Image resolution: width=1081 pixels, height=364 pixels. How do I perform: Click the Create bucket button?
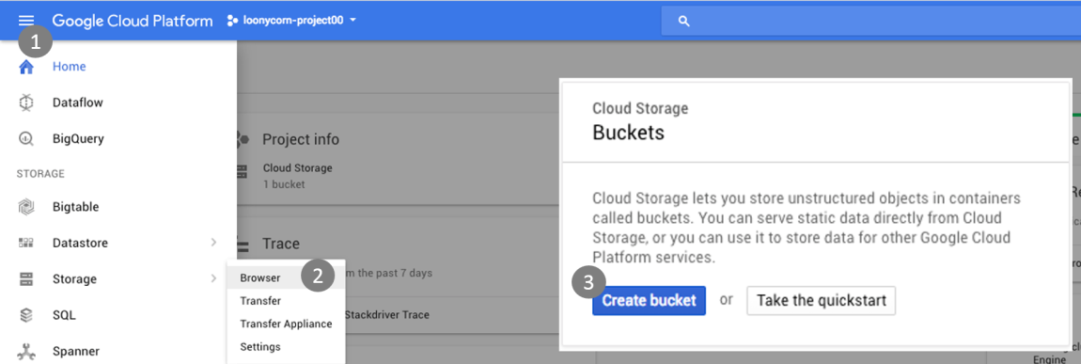(649, 301)
